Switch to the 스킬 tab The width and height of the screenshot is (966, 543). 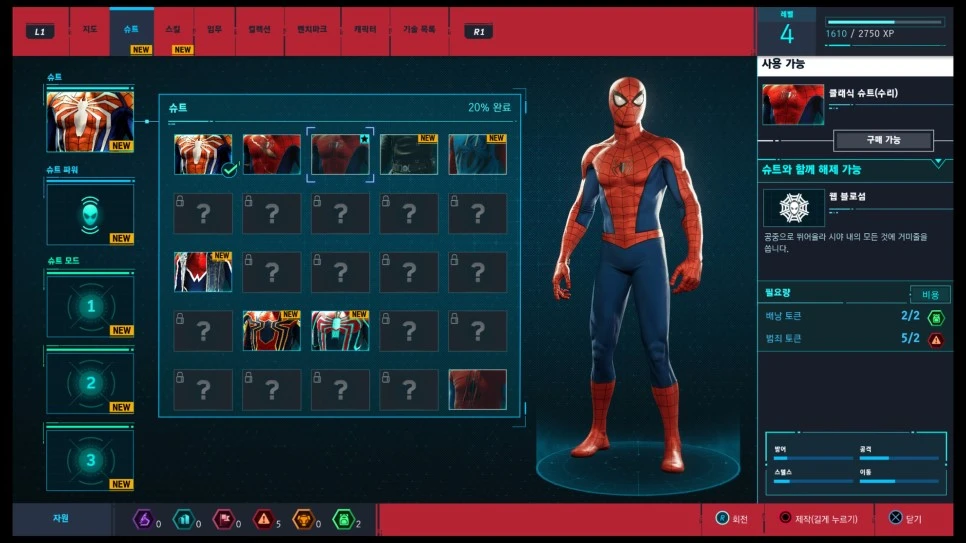tap(173, 30)
